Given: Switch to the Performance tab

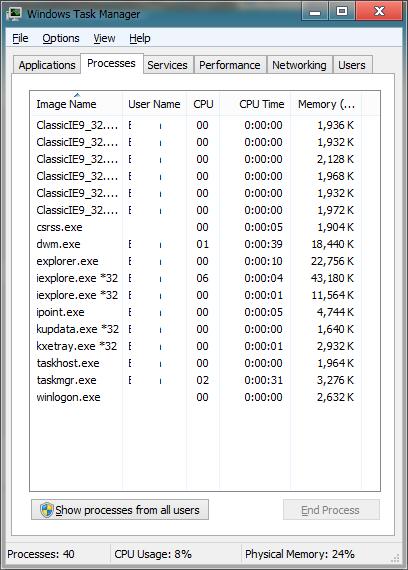Looking at the screenshot, I should click(x=230, y=65).
